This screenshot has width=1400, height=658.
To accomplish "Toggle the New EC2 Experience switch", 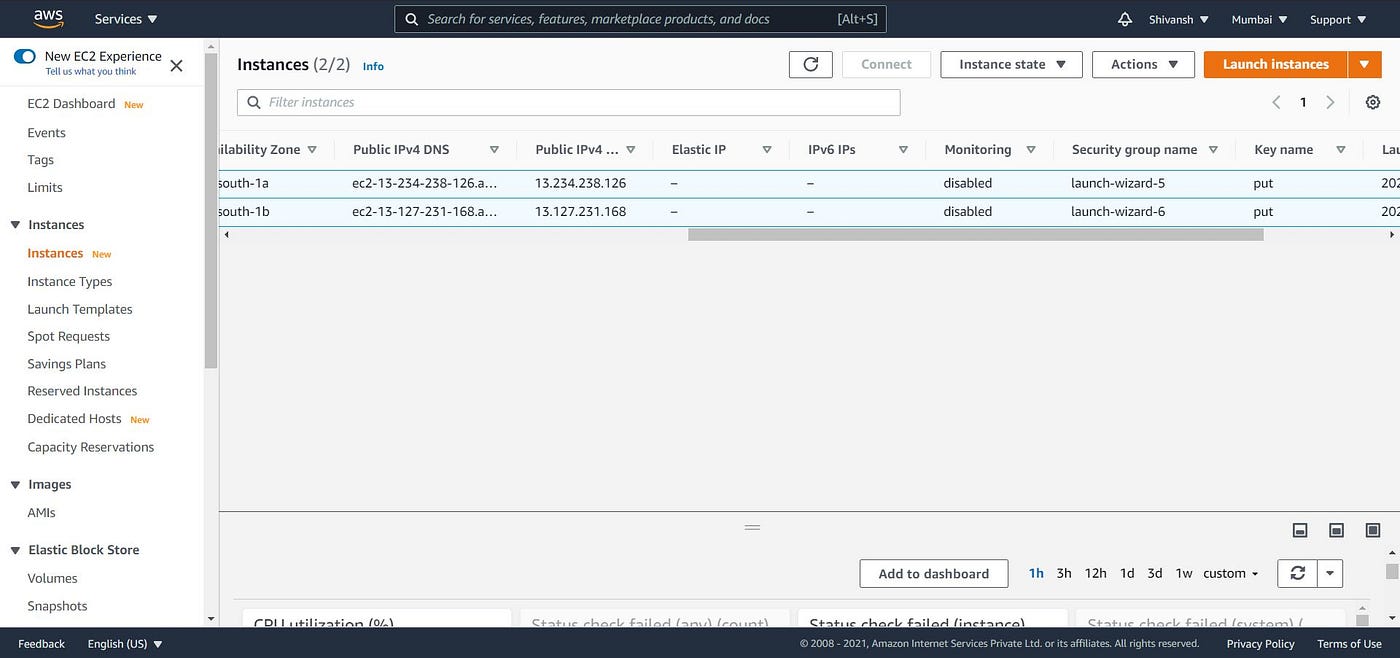I will [x=25, y=56].
